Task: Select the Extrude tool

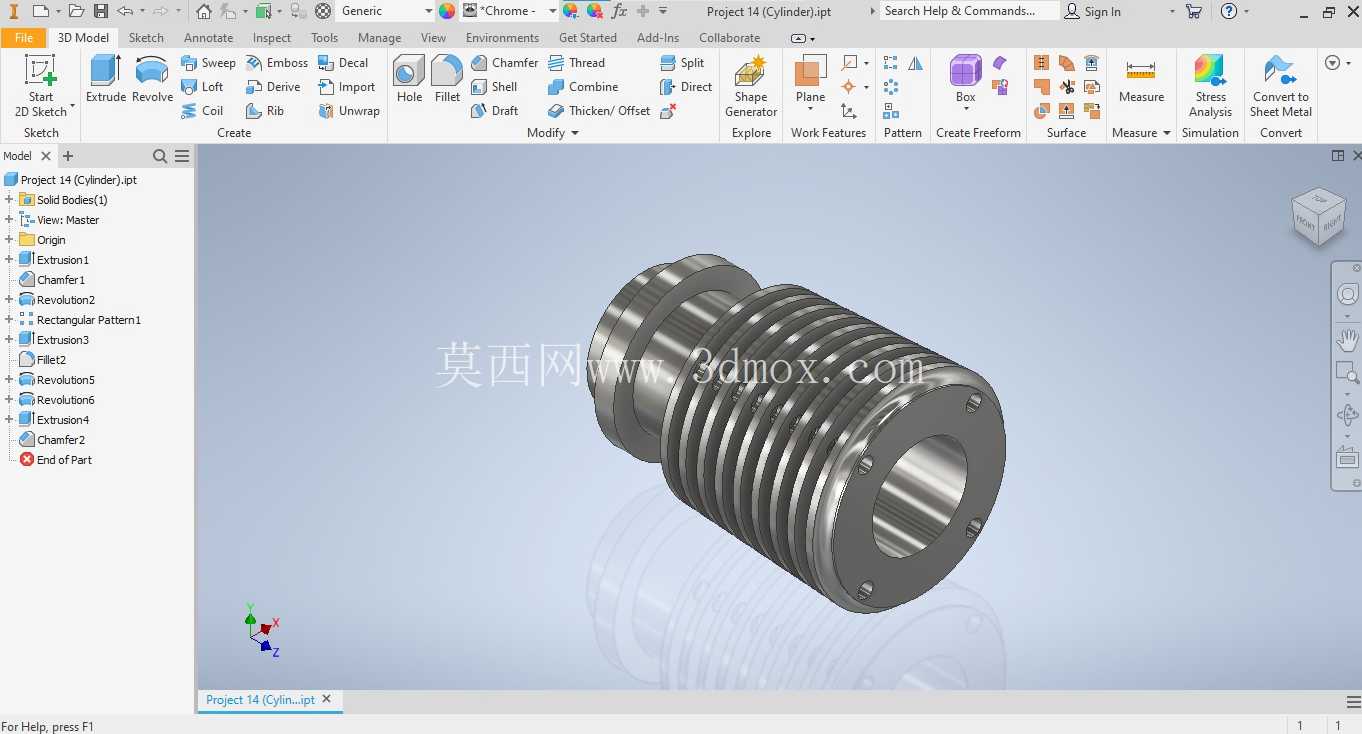Action: pyautogui.click(x=106, y=80)
